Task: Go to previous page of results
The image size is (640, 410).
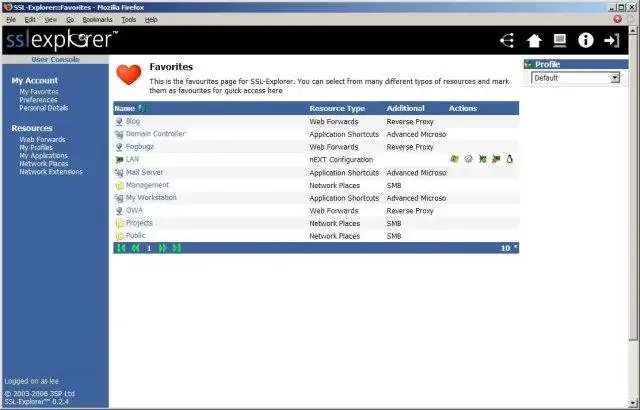Action: pos(135,248)
